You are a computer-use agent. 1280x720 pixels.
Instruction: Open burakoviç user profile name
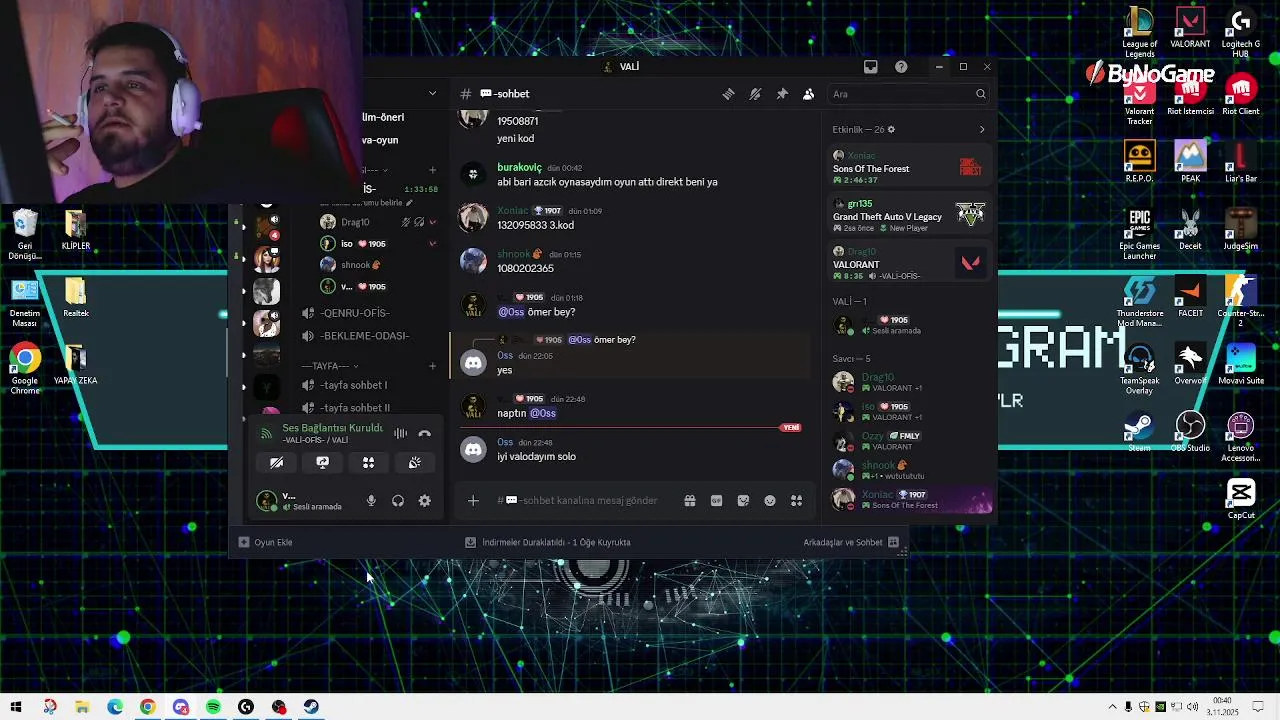click(519, 167)
